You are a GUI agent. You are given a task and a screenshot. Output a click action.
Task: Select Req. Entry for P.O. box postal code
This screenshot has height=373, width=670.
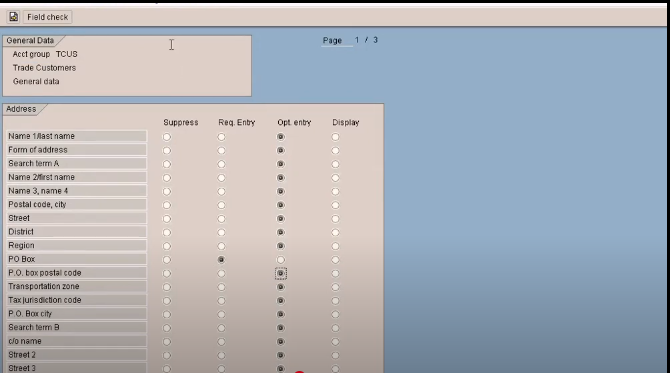[221, 273]
